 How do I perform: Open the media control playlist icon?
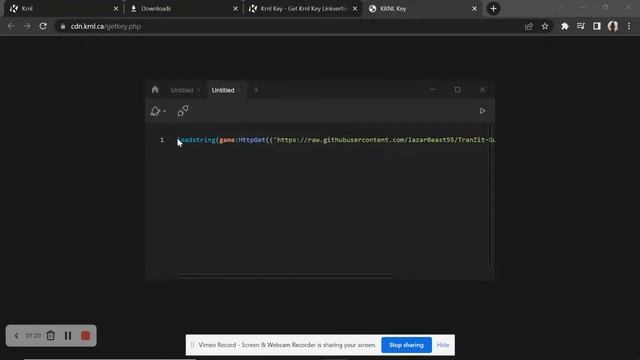[x=580, y=26]
